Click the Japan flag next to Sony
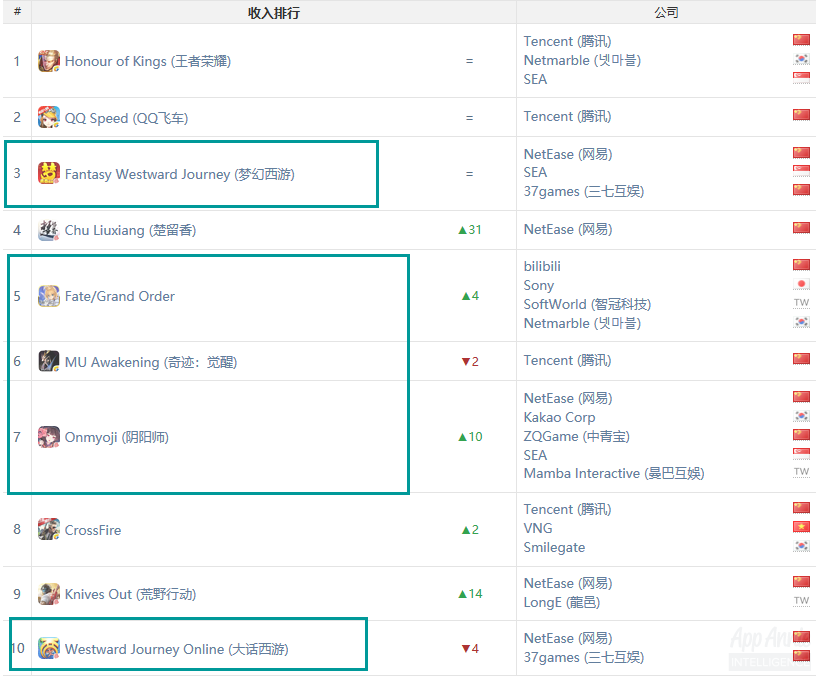The width and height of the screenshot is (834, 677). coord(801,285)
